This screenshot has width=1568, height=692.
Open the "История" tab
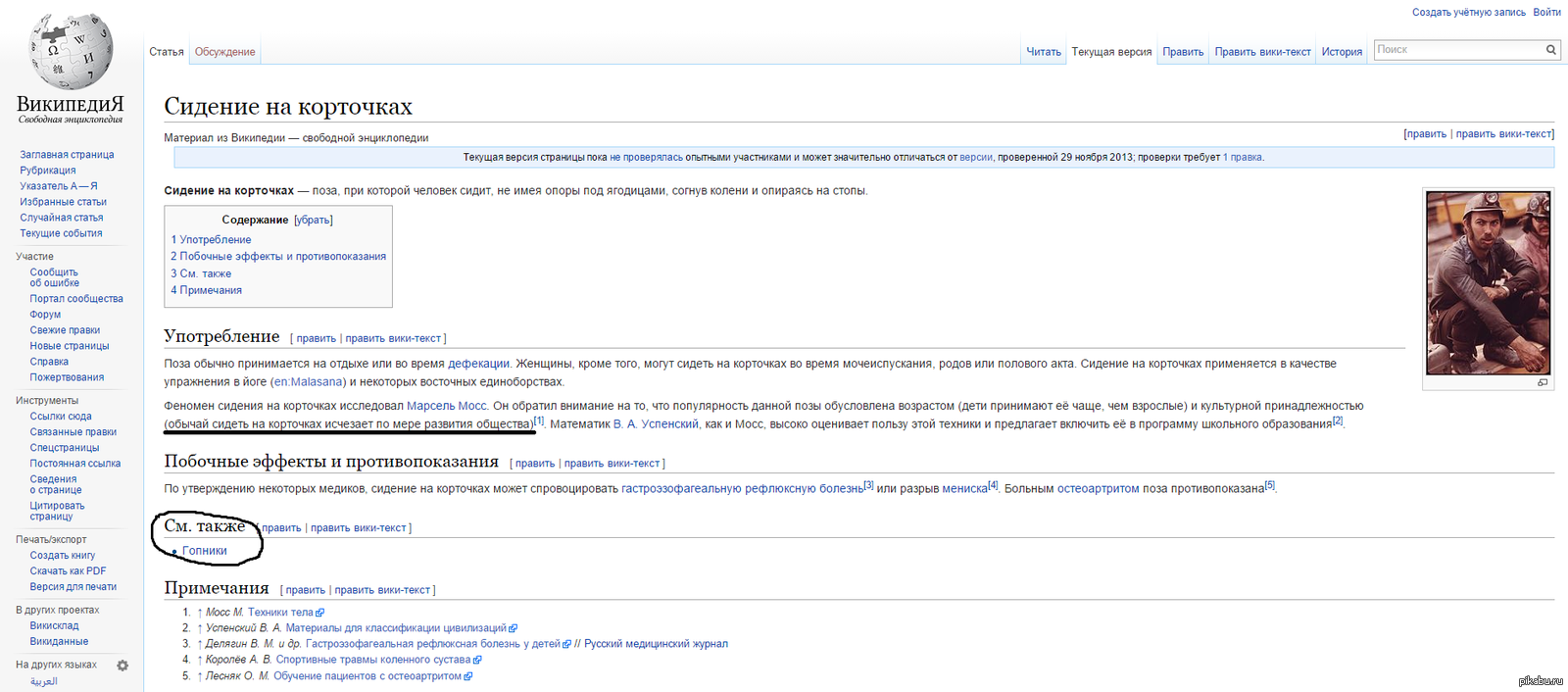click(x=1341, y=52)
